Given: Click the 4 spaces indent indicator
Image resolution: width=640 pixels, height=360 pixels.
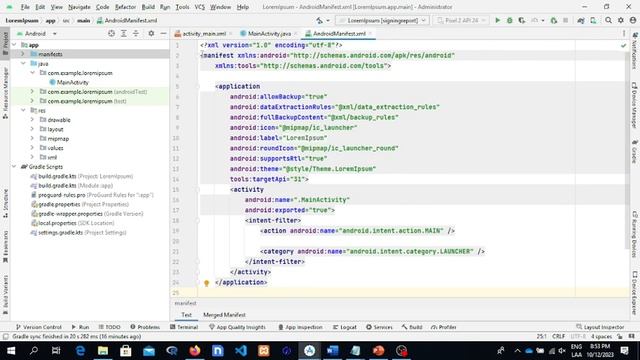Looking at the screenshot, I should [x=601, y=336].
